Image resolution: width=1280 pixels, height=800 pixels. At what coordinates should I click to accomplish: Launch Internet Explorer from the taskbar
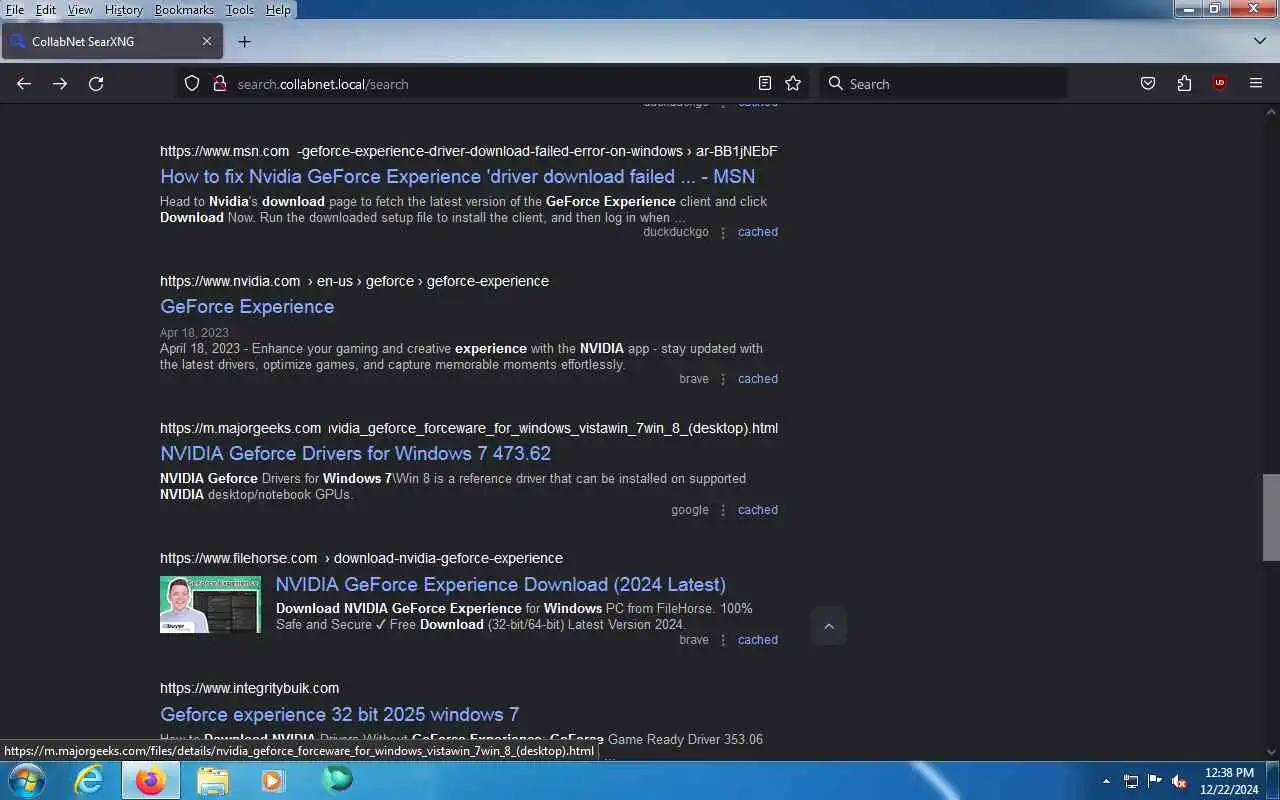pyautogui.click(x=89, y=780)
